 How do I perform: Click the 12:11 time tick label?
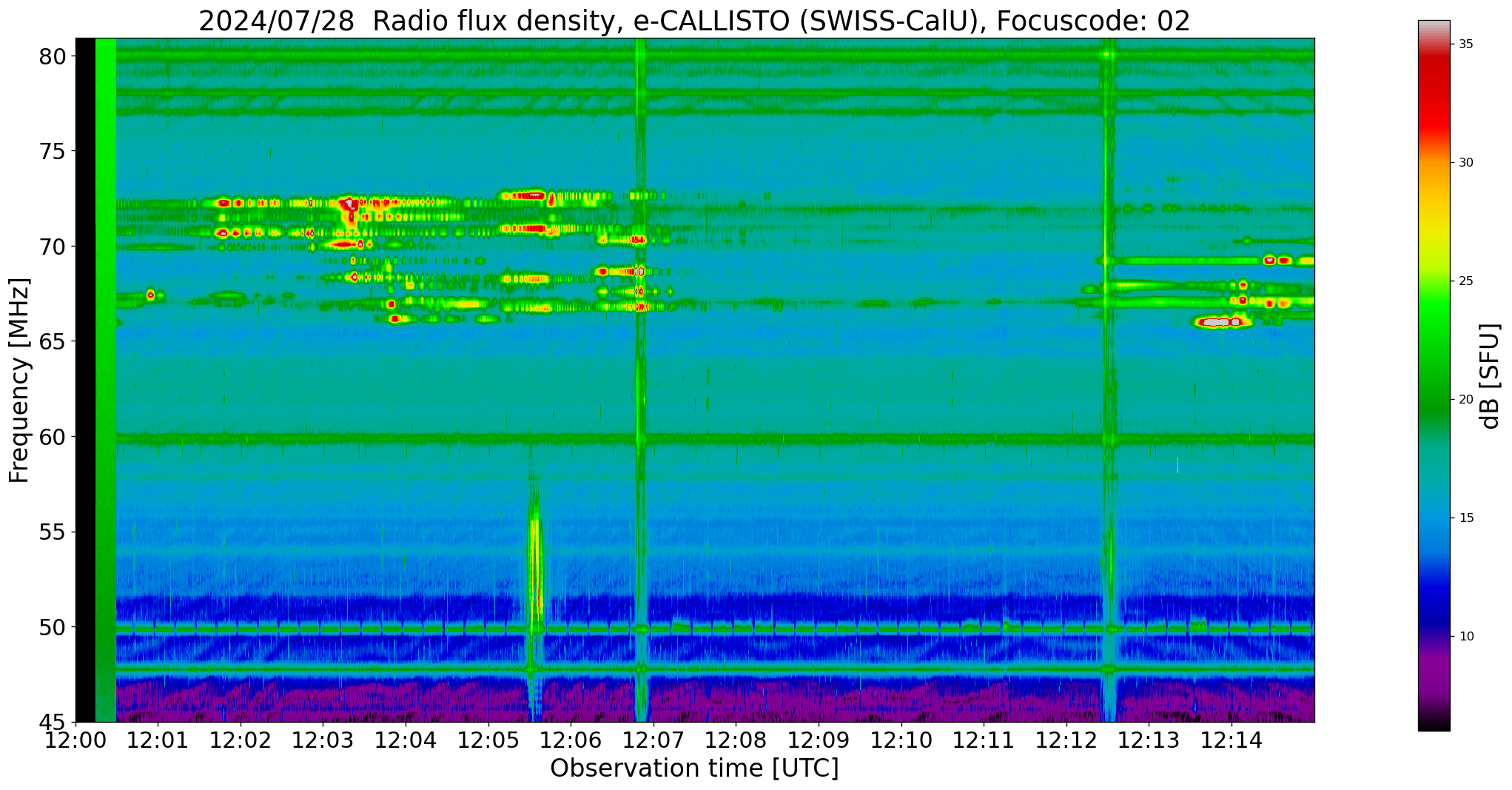coord(984,741)
